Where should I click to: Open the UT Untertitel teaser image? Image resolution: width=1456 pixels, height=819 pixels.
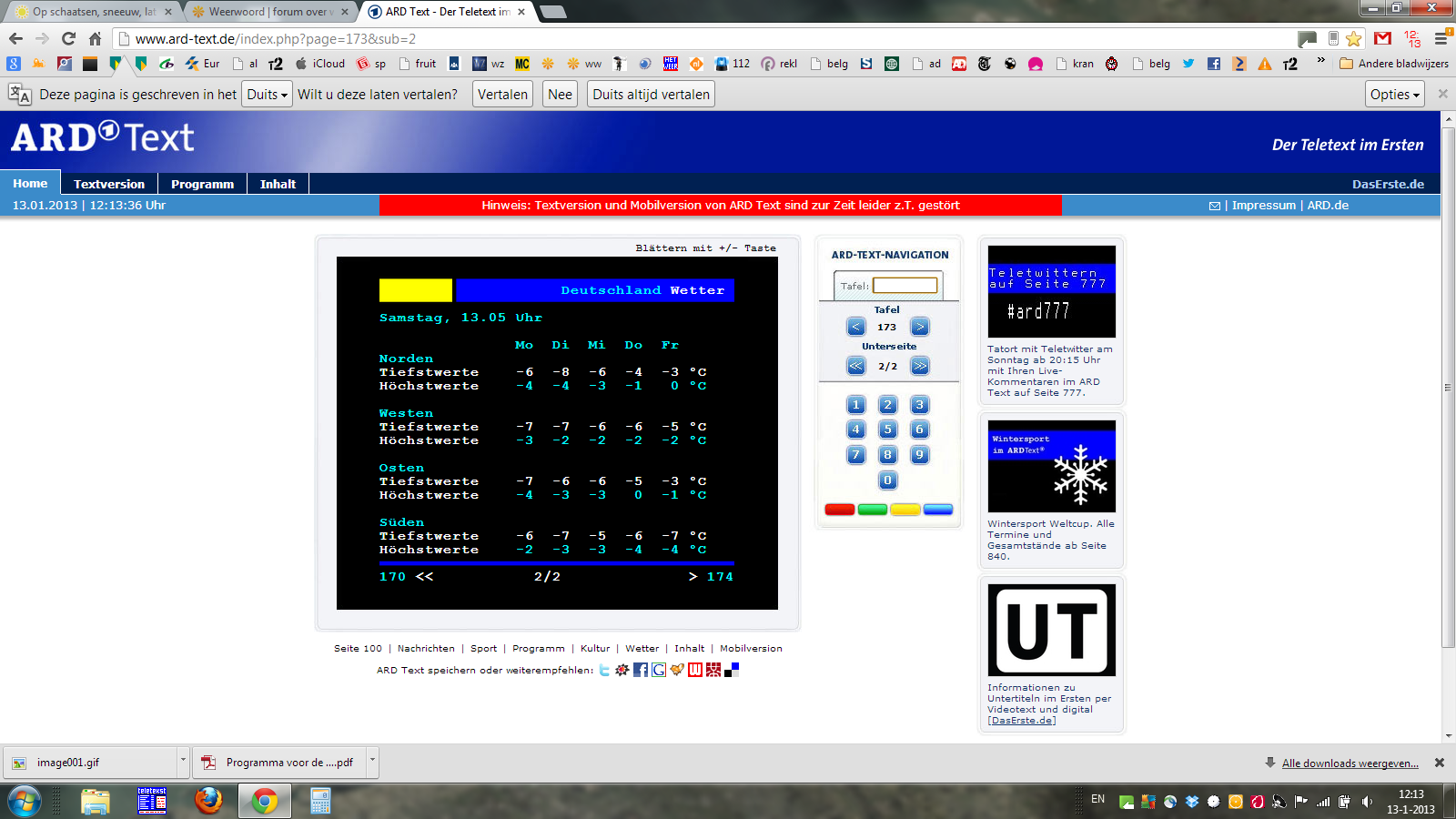[x=1052, y=630]
